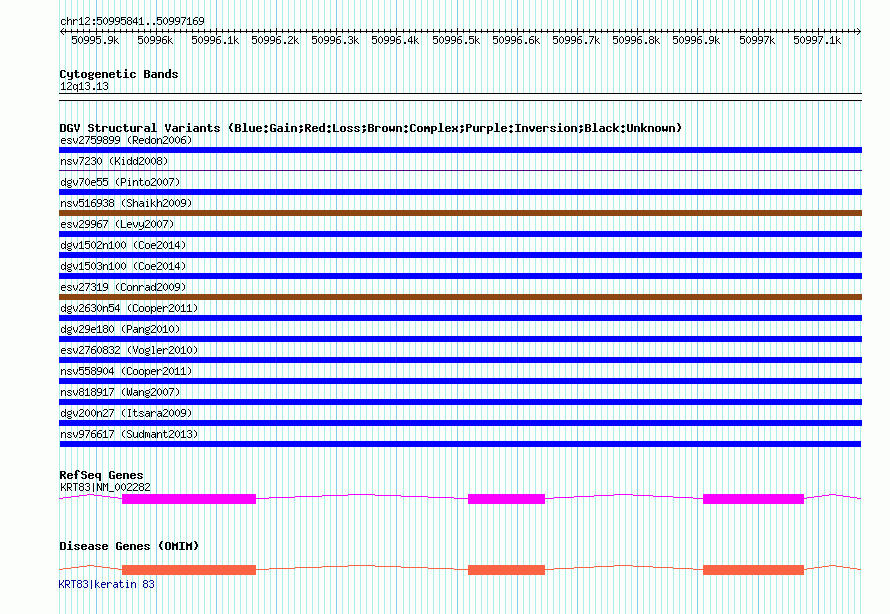Click the Cytogenetic Bands track title

point(119,74)
